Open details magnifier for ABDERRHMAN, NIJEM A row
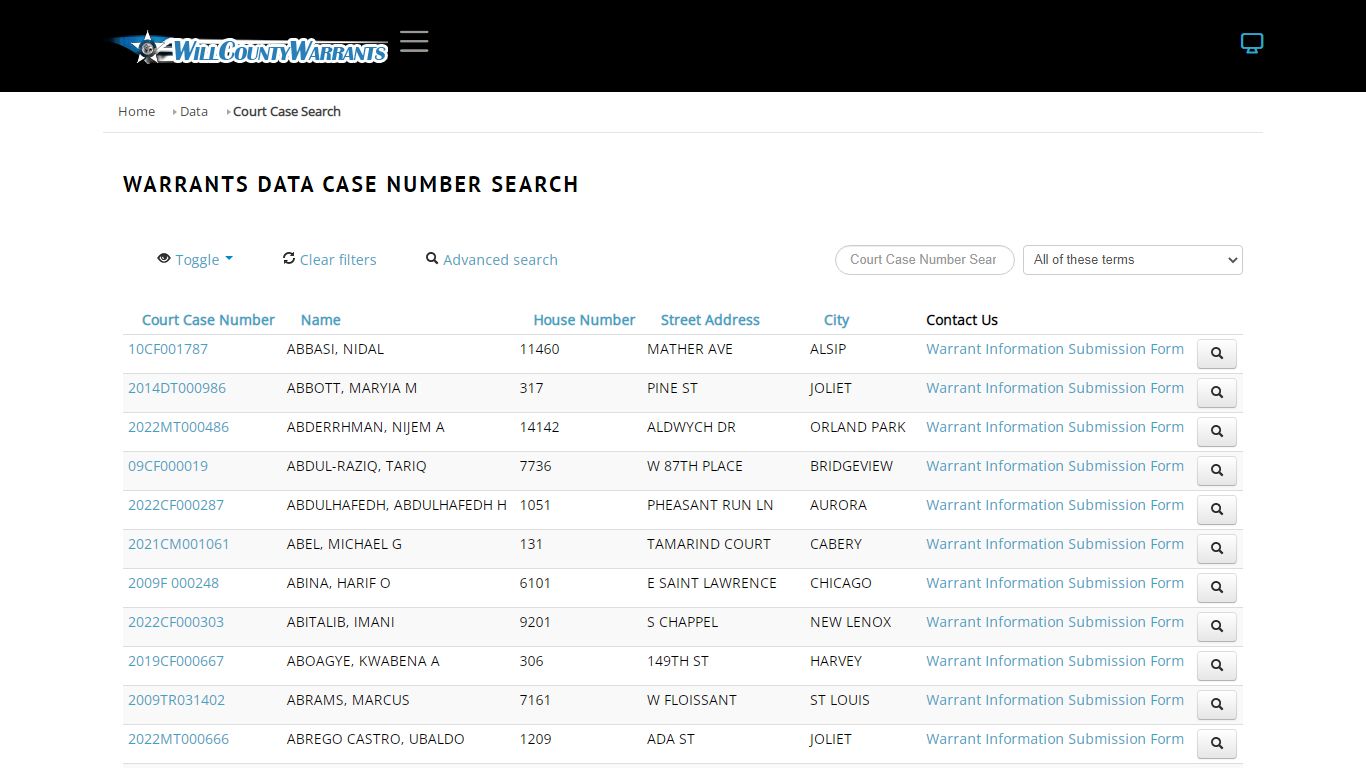1366x768 pixels. (1217, 432)
